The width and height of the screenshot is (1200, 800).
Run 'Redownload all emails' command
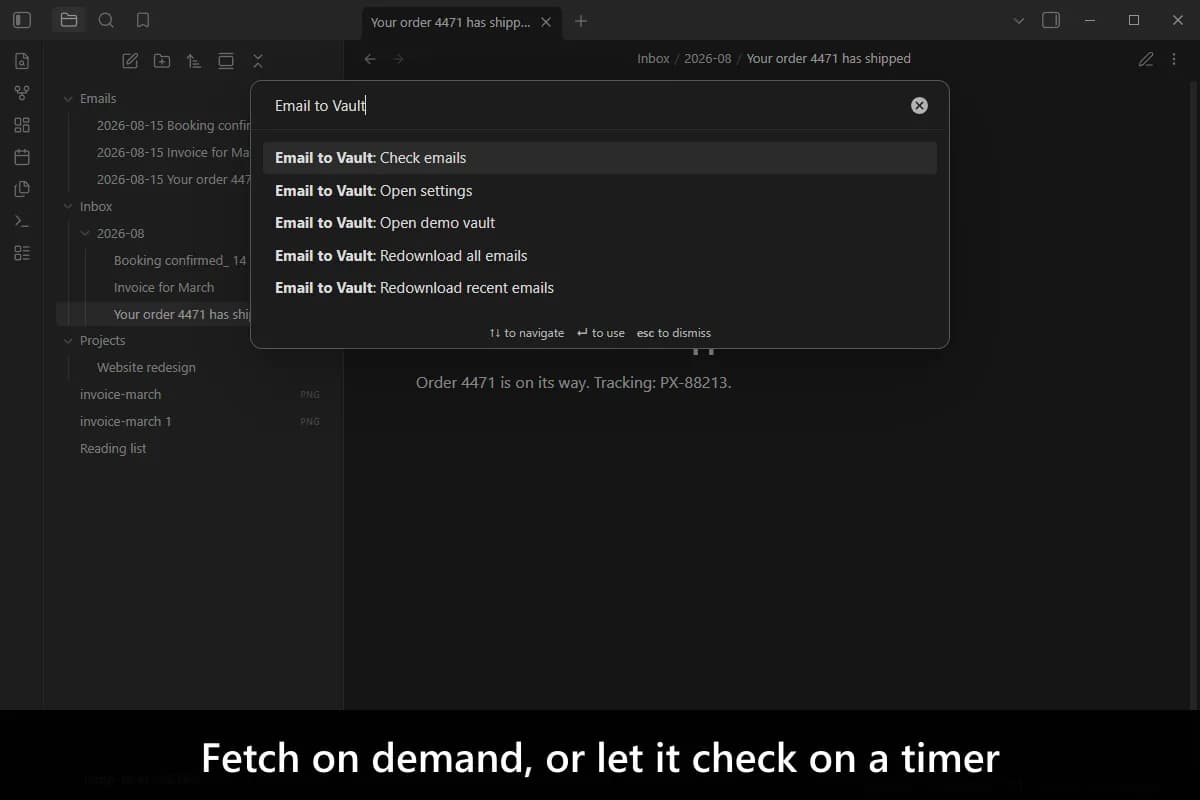coord(599,255)
